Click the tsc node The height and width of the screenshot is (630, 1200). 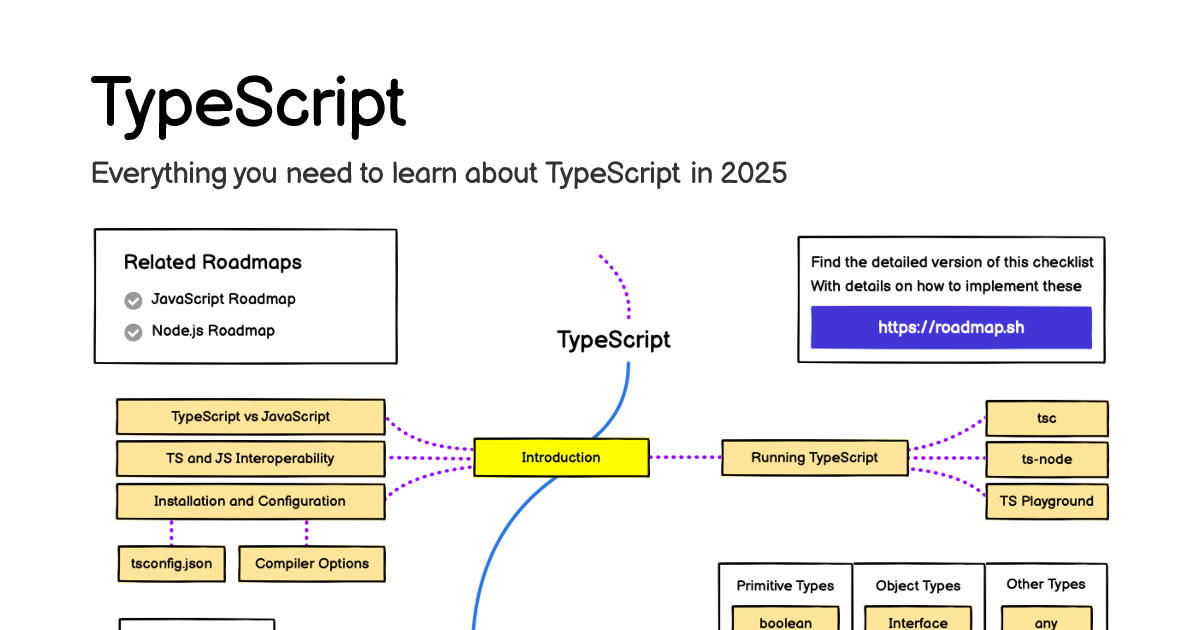pos(1046,418)
